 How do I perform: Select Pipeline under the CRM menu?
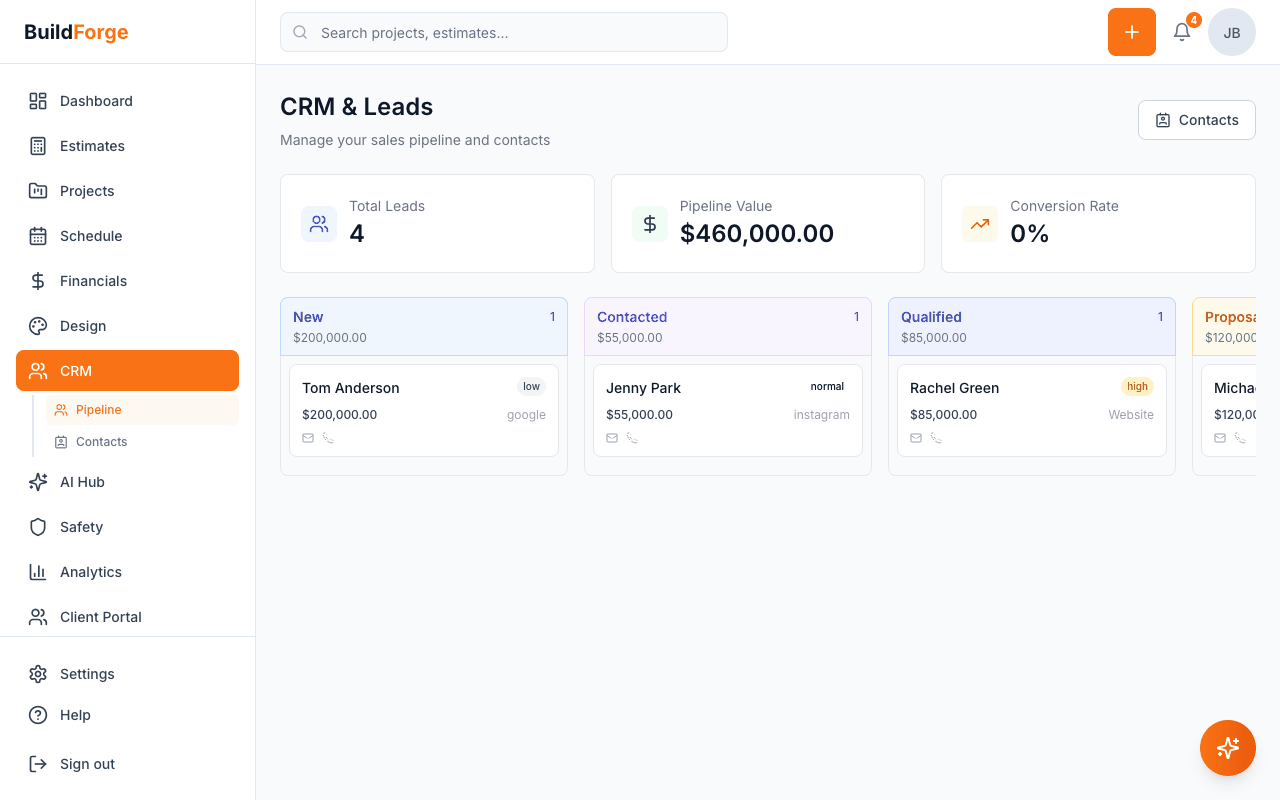[100, 409]
